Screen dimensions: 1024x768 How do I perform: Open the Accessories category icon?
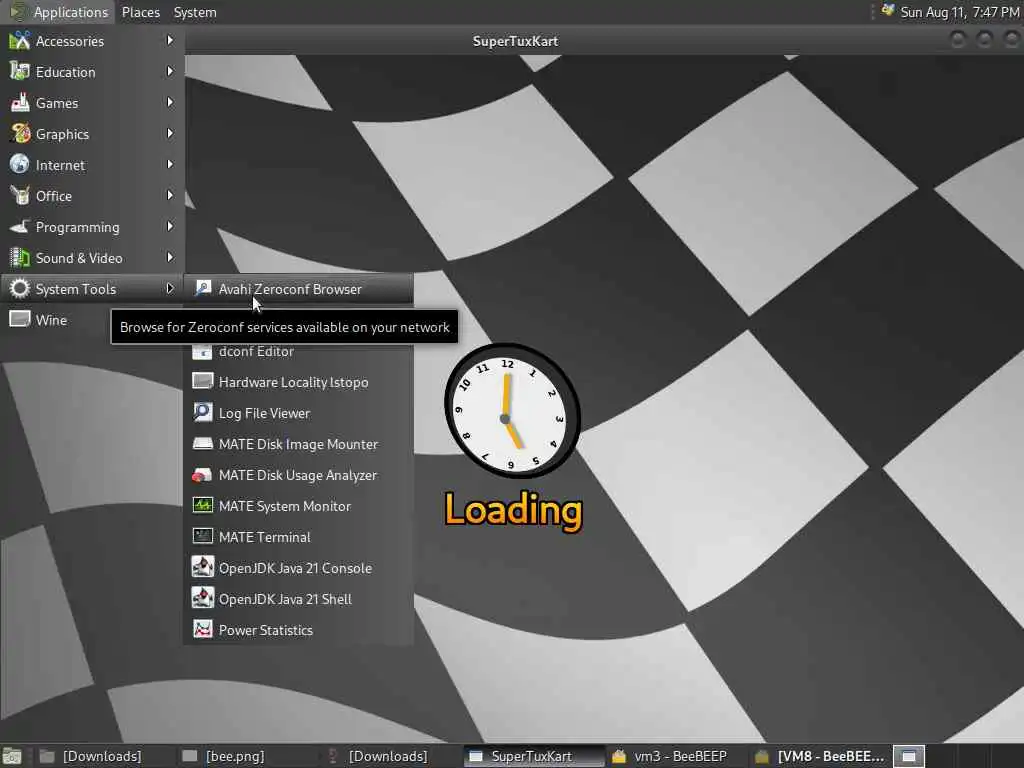20,40
